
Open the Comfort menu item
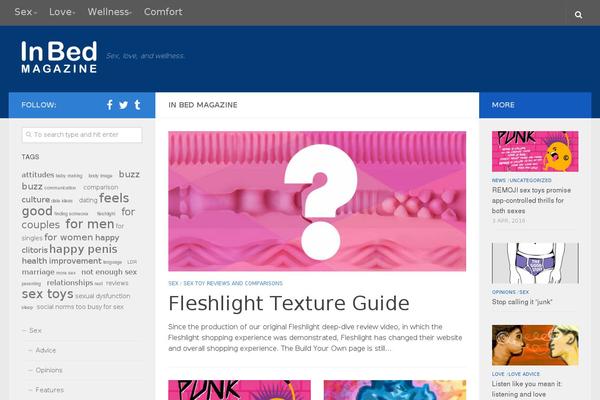point(163,12)
